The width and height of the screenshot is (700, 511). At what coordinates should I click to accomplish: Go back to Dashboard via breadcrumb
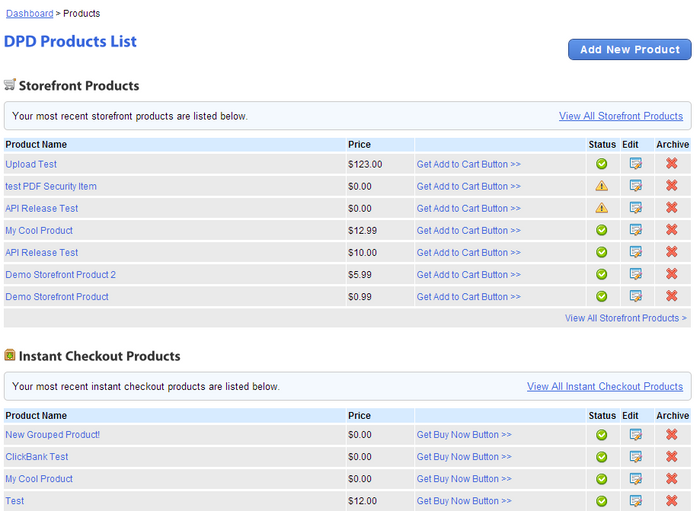(29, 13)
